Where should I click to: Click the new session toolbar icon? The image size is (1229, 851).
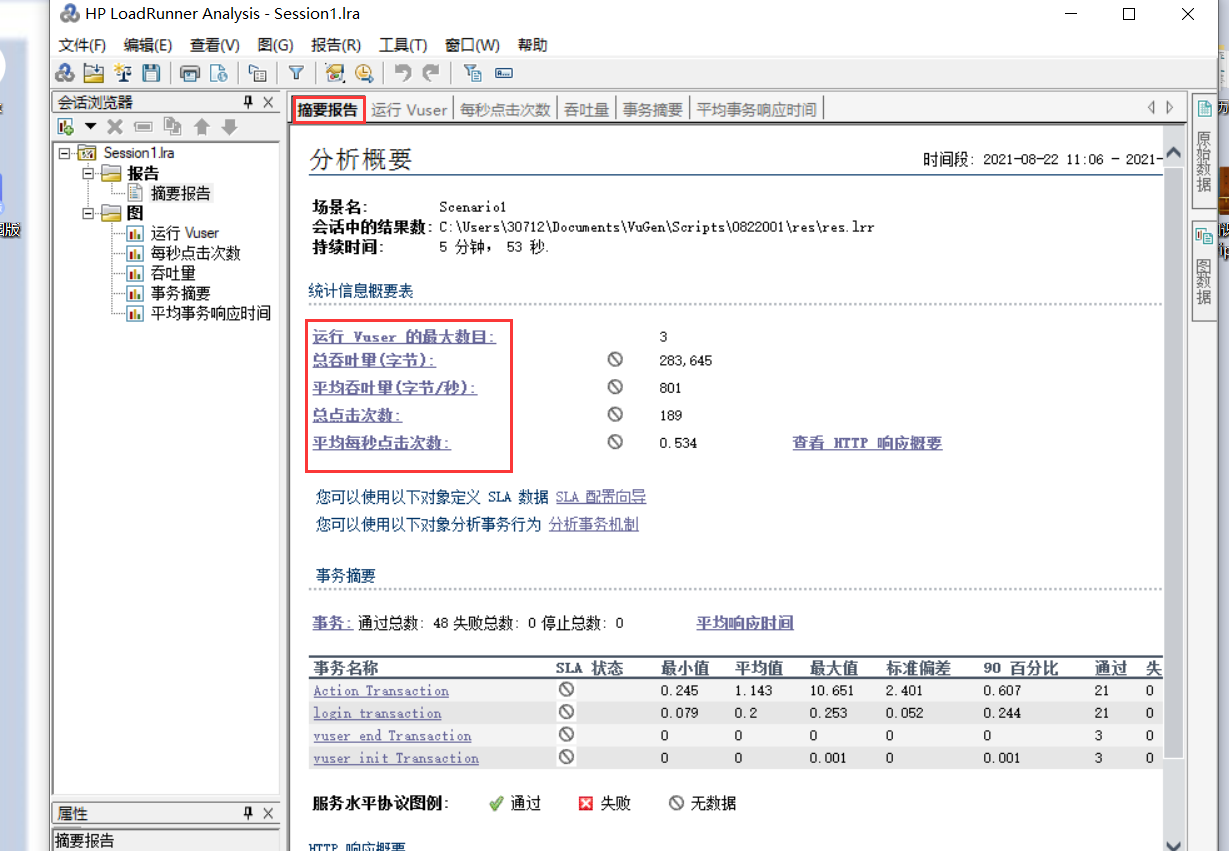pyautogui.click(x=65, y=73)
